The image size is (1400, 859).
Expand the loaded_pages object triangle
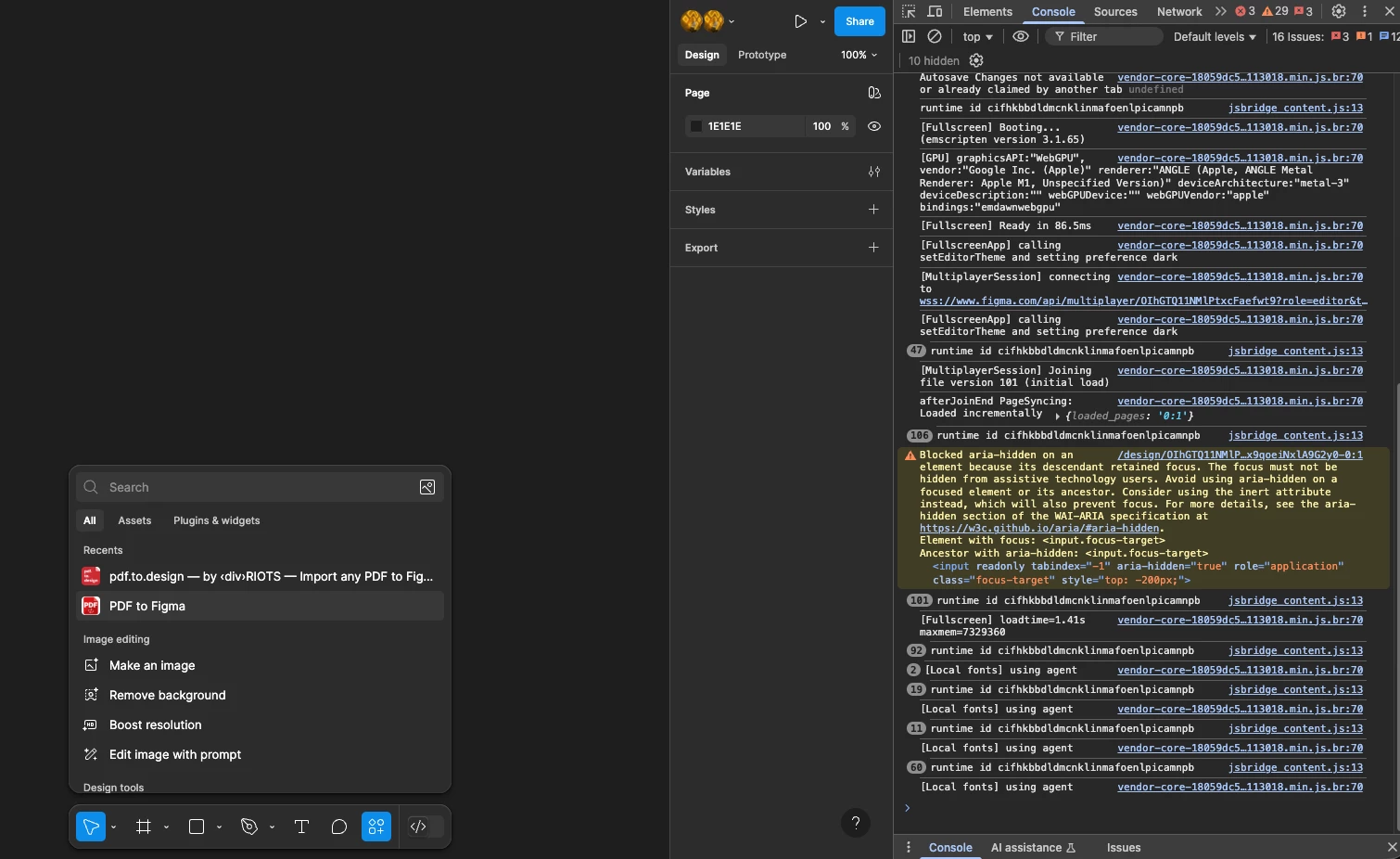(x=1058, y=417)
